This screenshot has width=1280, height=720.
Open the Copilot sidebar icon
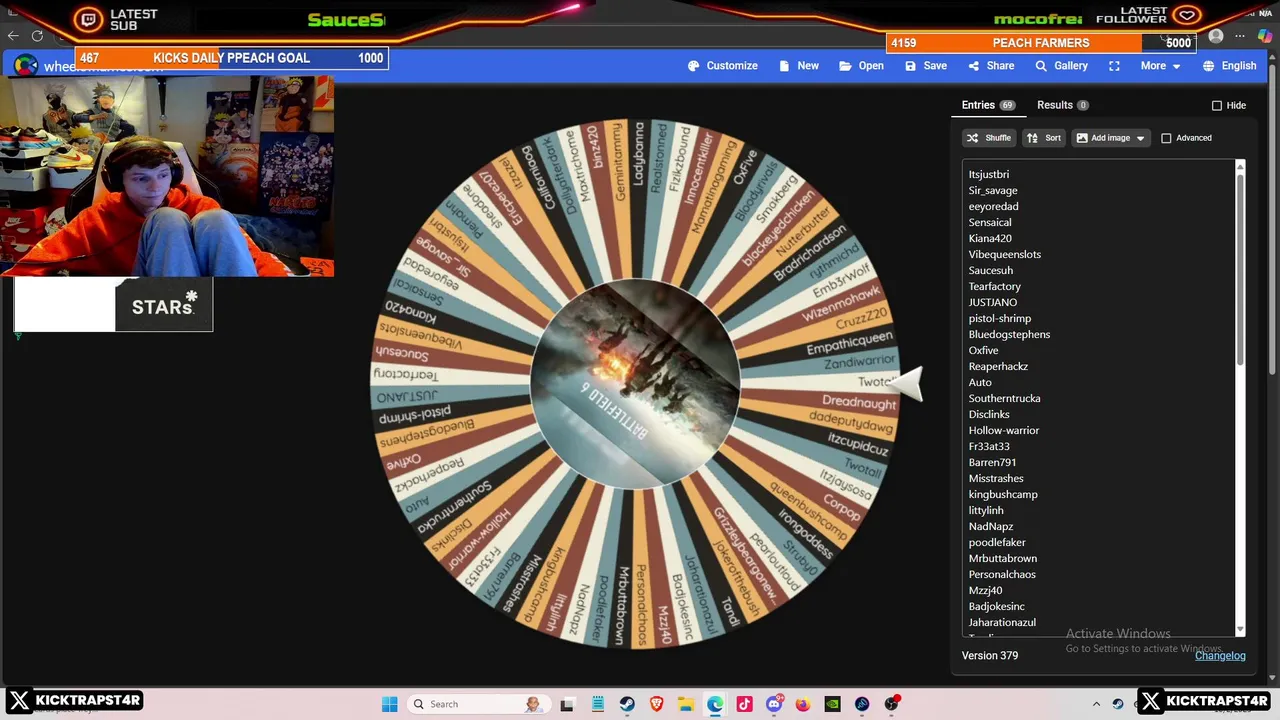pyautogui.click(x=1265, y=36)
